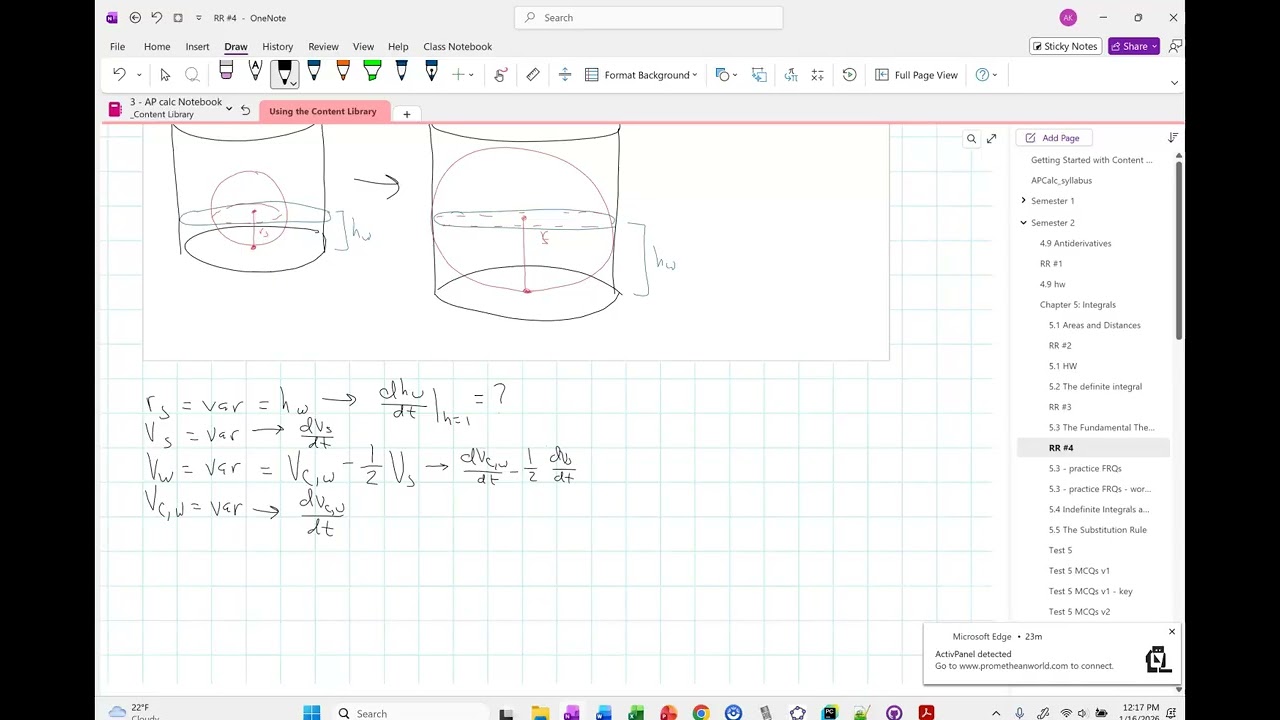Sort pages using the sort icon
The height and width of the screenshot is (720, 1280).
[1173, 138]
